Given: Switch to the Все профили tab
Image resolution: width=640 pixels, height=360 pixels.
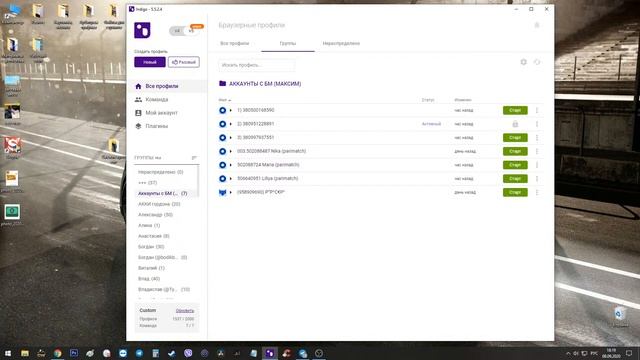Looking at the screenshot, I should point(235,43).
